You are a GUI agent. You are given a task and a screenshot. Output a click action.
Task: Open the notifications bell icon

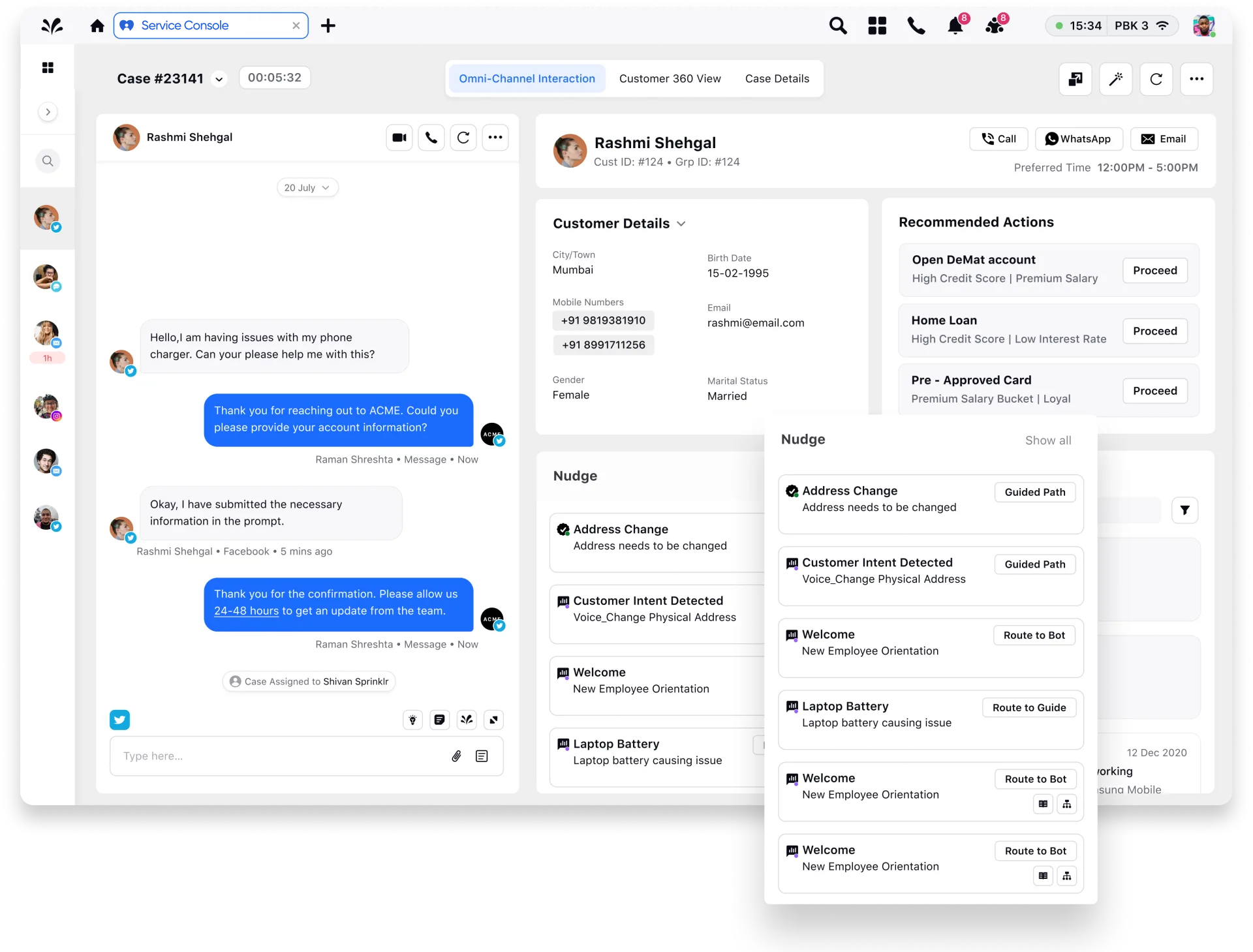point(955,26)
